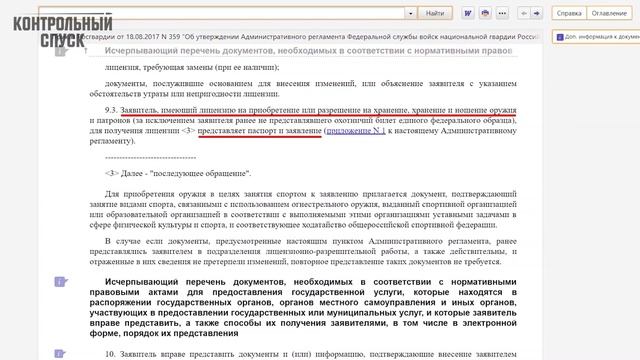Click the Найти search button
The height and width of the screenshot is (360, 640).
coord(435,13)
